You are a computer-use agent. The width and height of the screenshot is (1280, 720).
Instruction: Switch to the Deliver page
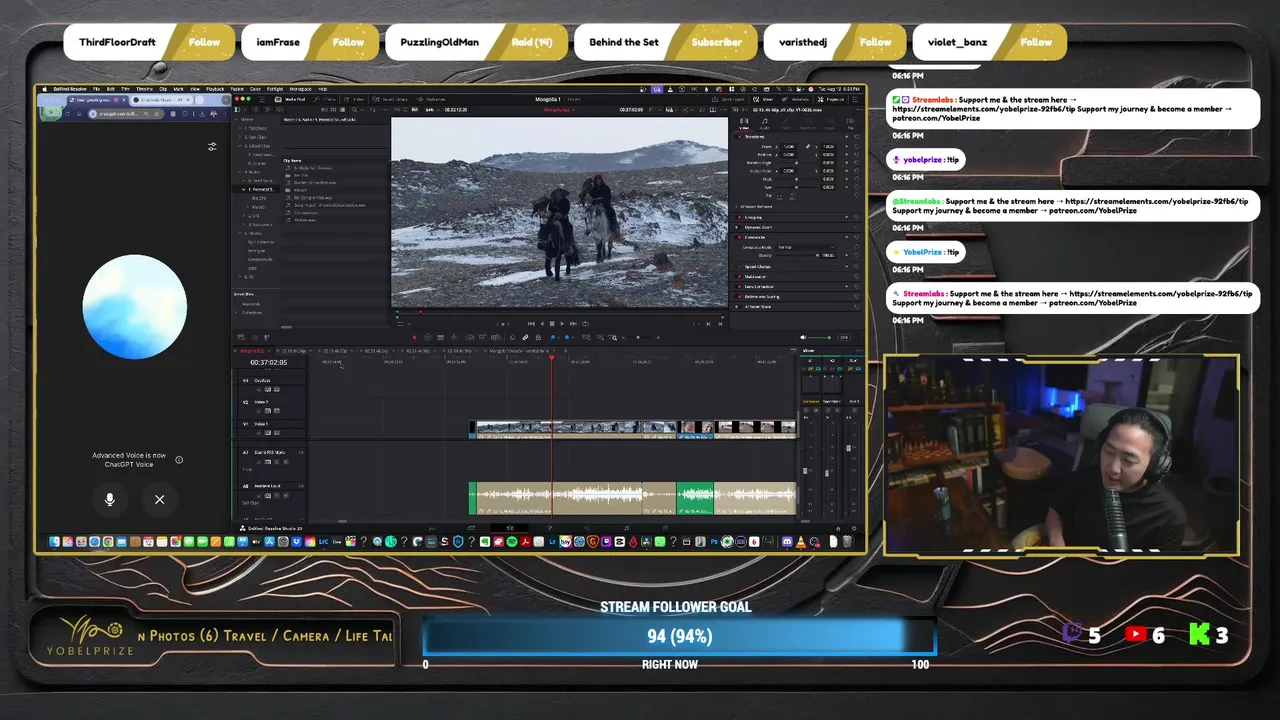click(x=665, y=529)
